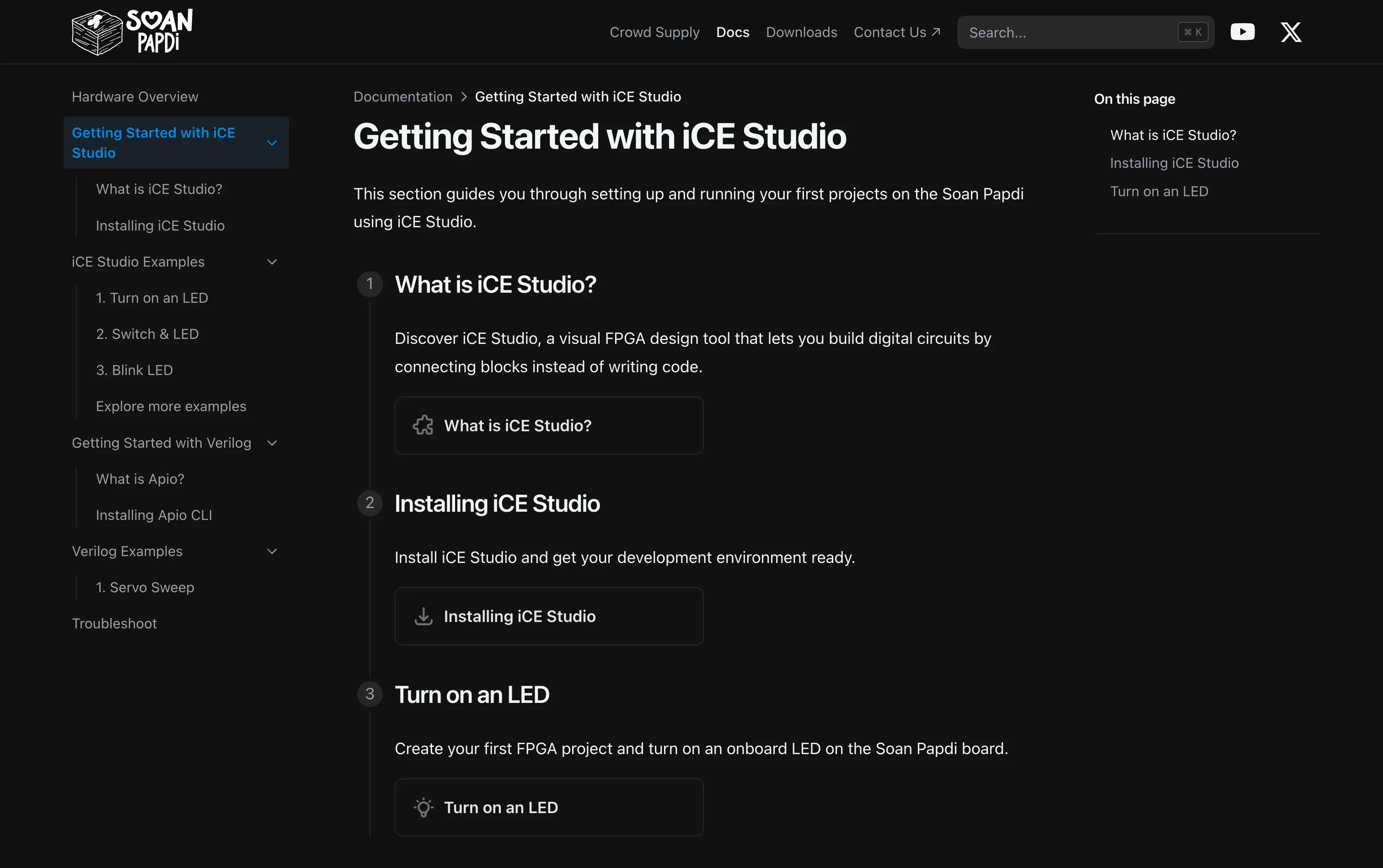Image resolution: width=1383 pixels, height=868 pixels.
Task: Click the download icon in the Installing iCE Studio card
Action: click(423, 616)
